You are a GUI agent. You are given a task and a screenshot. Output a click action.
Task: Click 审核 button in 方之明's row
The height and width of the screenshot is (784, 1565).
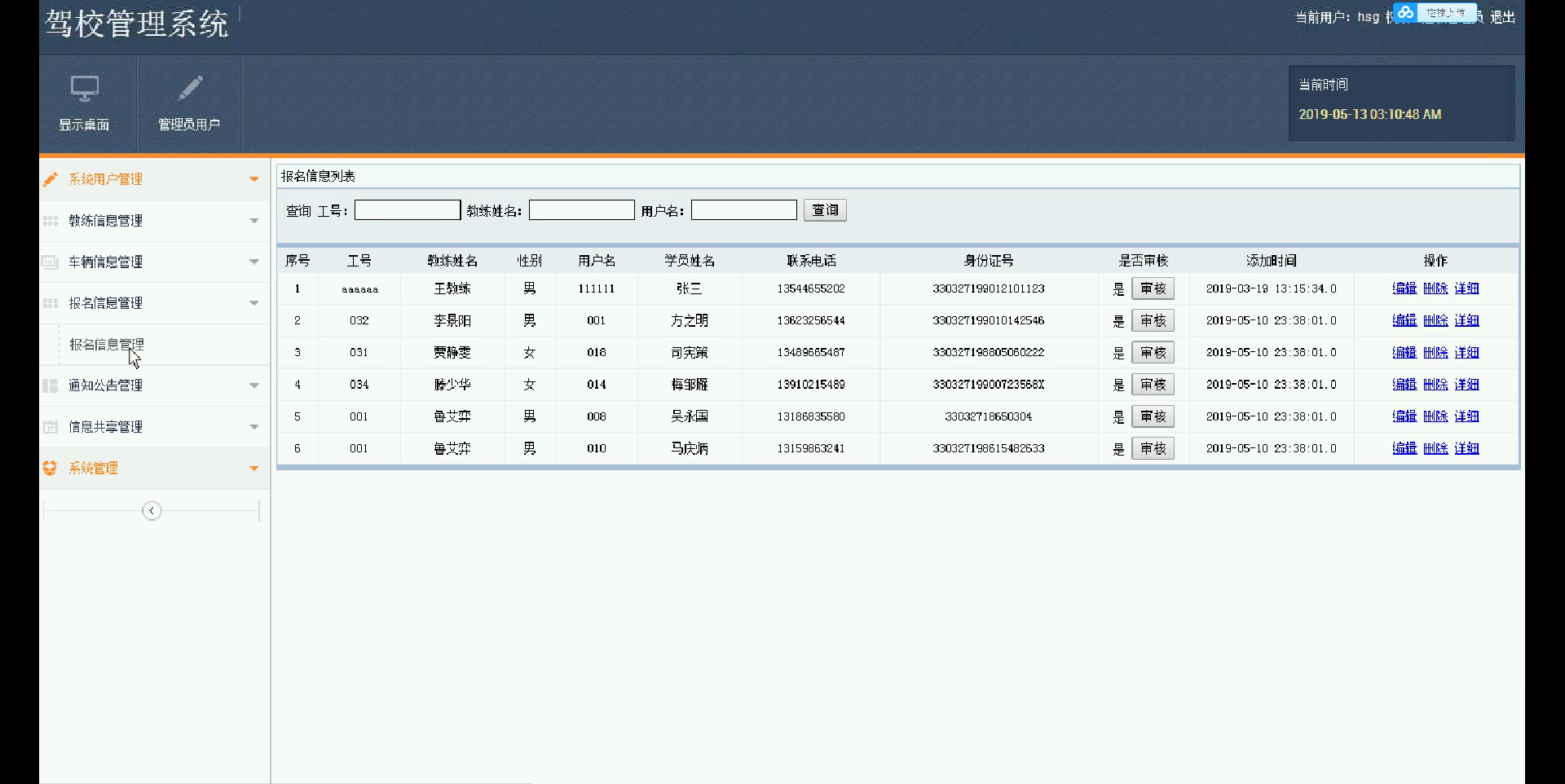pos(1153,320)
